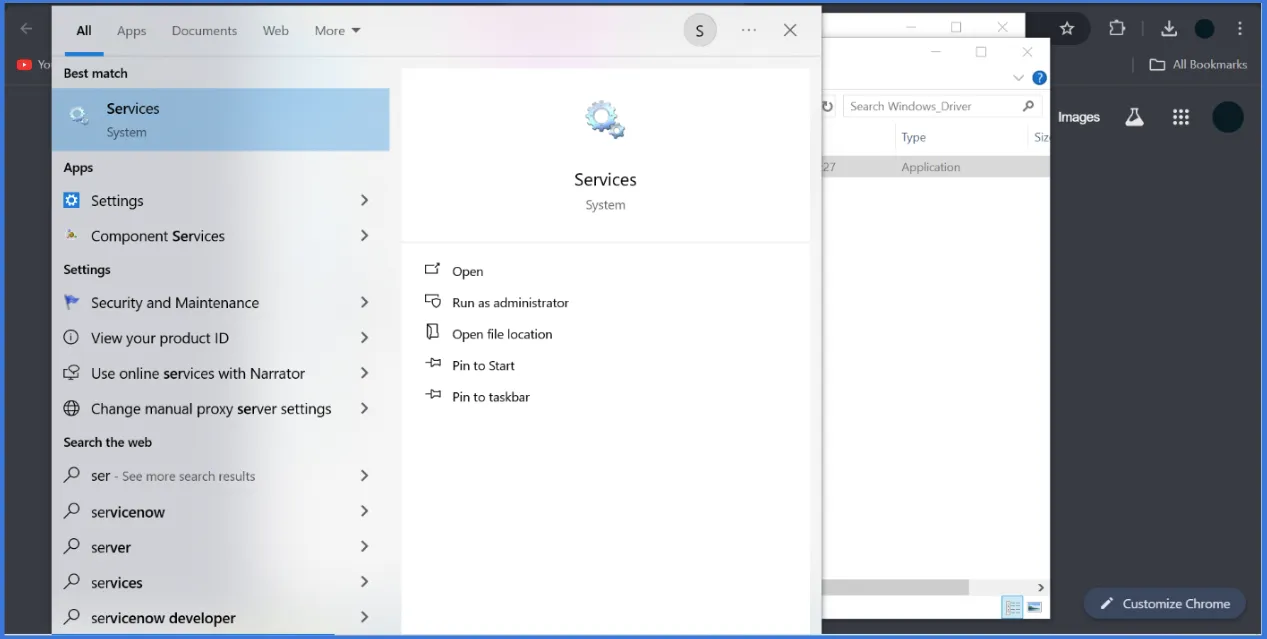Screen dimensions: 1267x639
Task: Choose Pin to Start
Action: click(x=483, y=365)
